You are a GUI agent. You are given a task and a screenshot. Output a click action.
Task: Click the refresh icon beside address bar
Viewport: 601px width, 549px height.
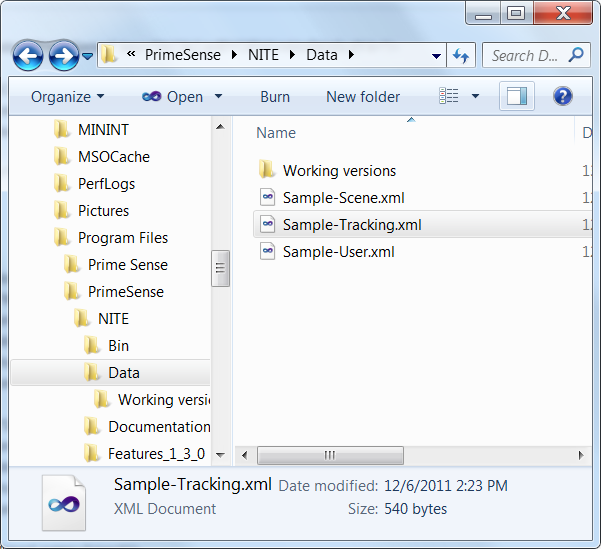[461, 56]
